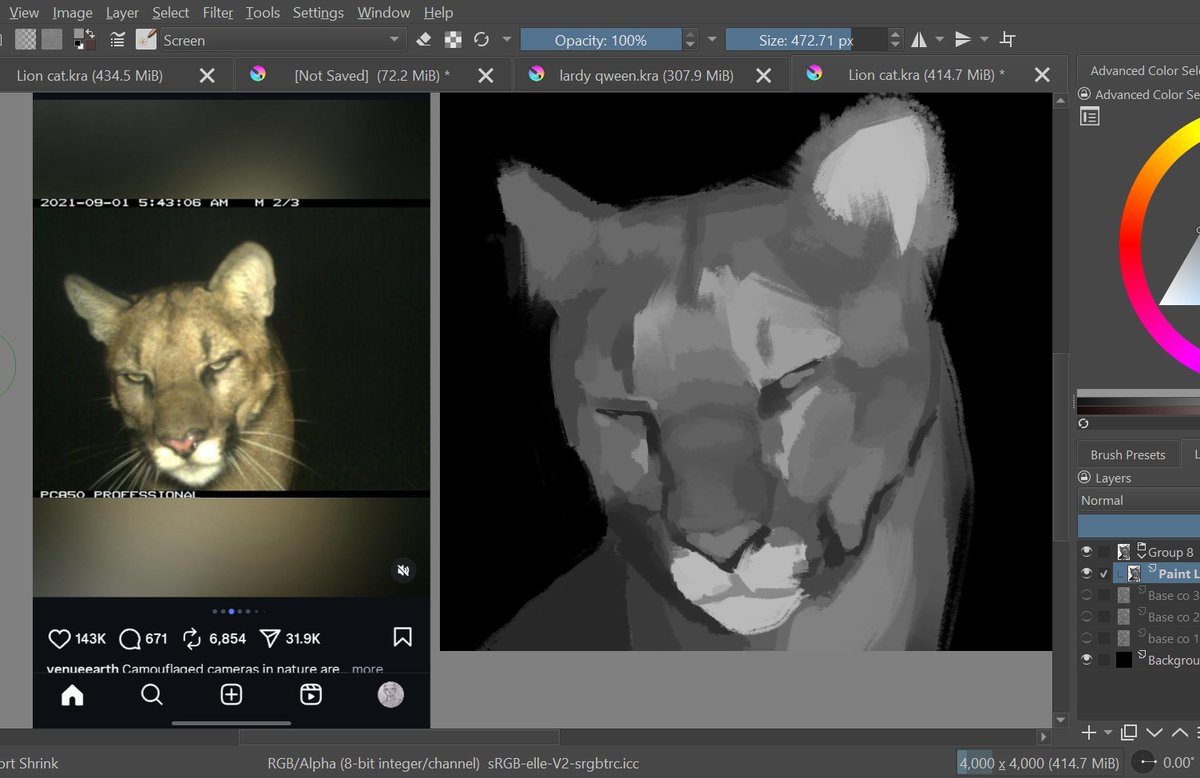1200x778 pixels.
Task: Open the Advanced Color Selector settings icon
Action: tap(1090, 116)
